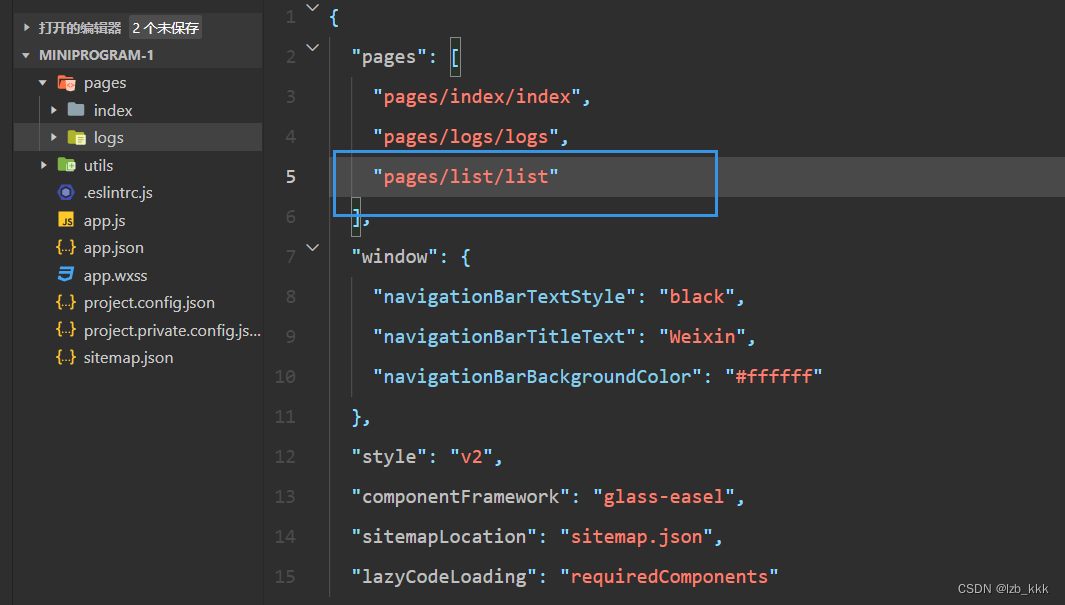Screen dimensions: 1065x605
Task: Fold the window object at line 7
Action: pos(312,249)
